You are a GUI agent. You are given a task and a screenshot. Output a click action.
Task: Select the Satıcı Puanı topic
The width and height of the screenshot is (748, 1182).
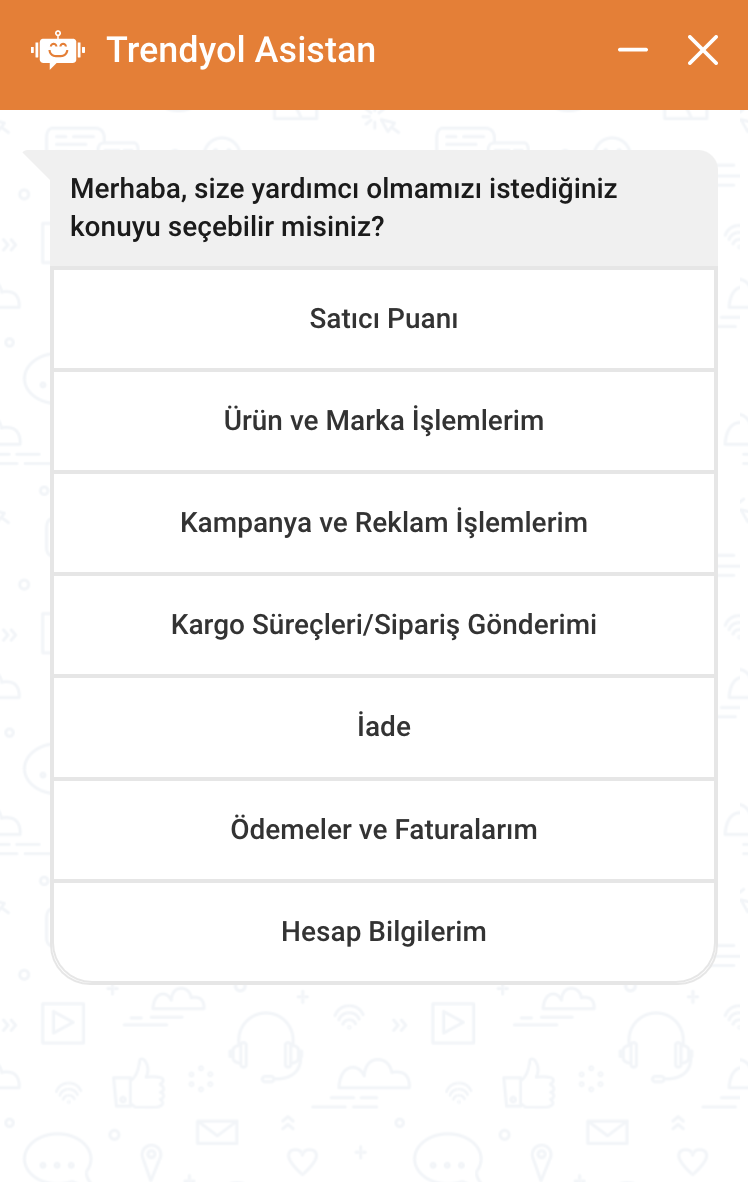(x=384, y=319)
